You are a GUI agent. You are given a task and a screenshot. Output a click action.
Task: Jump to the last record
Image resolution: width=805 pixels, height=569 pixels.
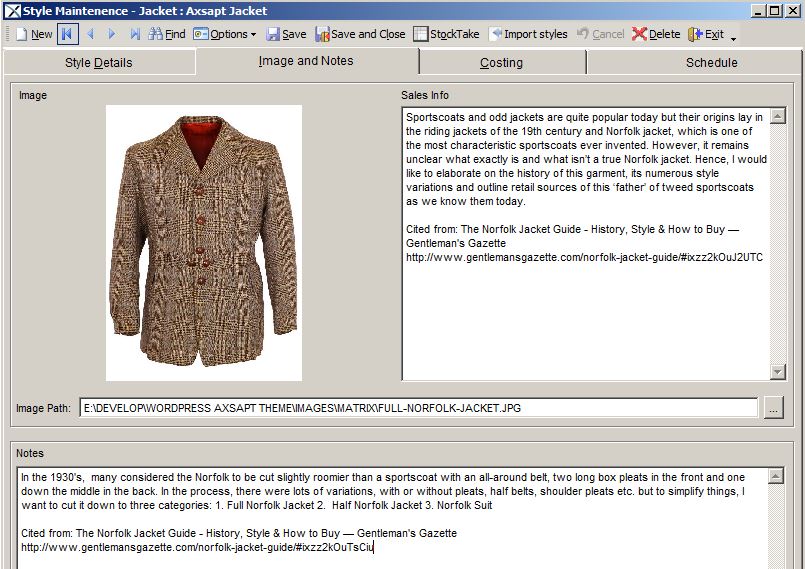point(135,34)
